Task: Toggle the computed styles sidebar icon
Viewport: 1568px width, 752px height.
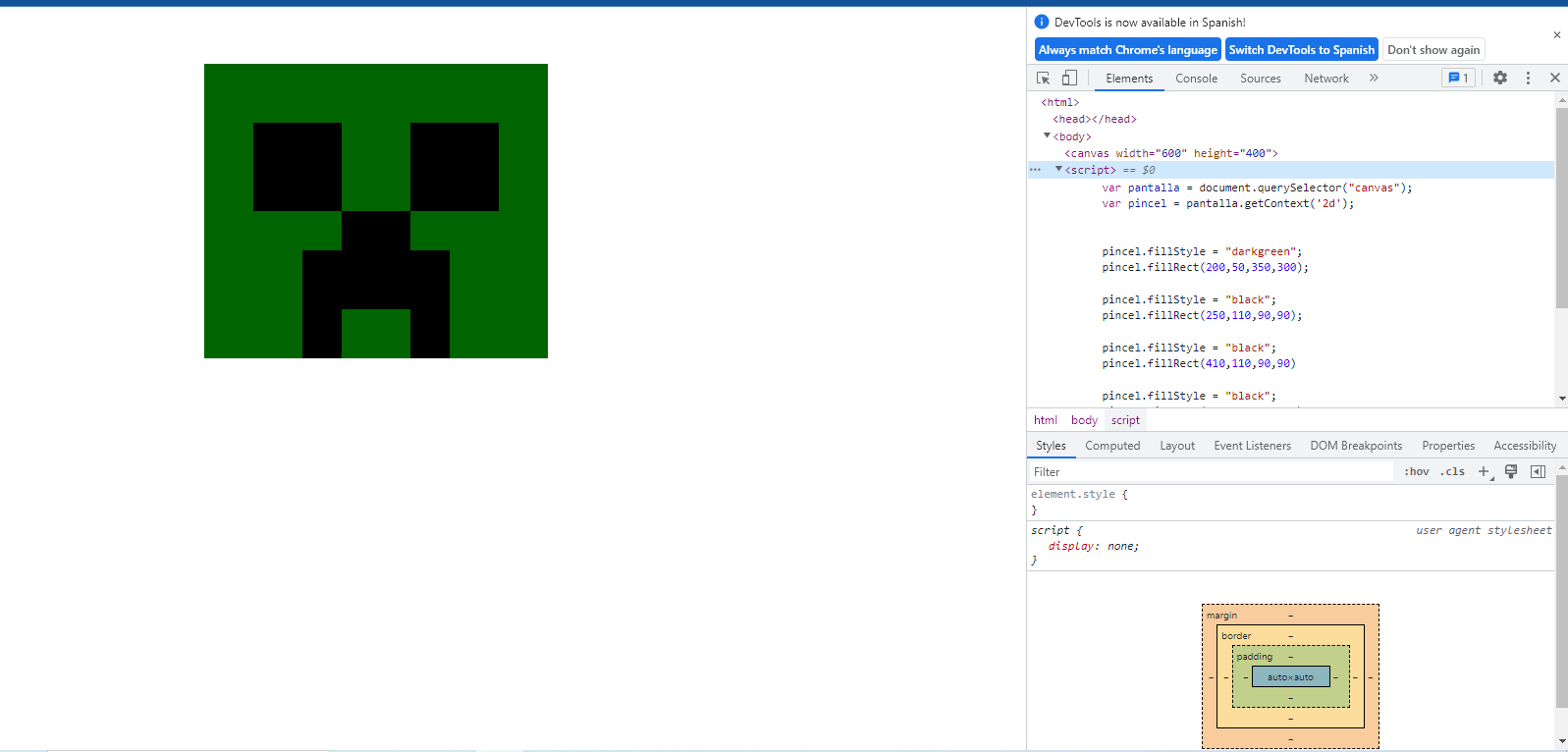Action: [x=1539, y=472]
